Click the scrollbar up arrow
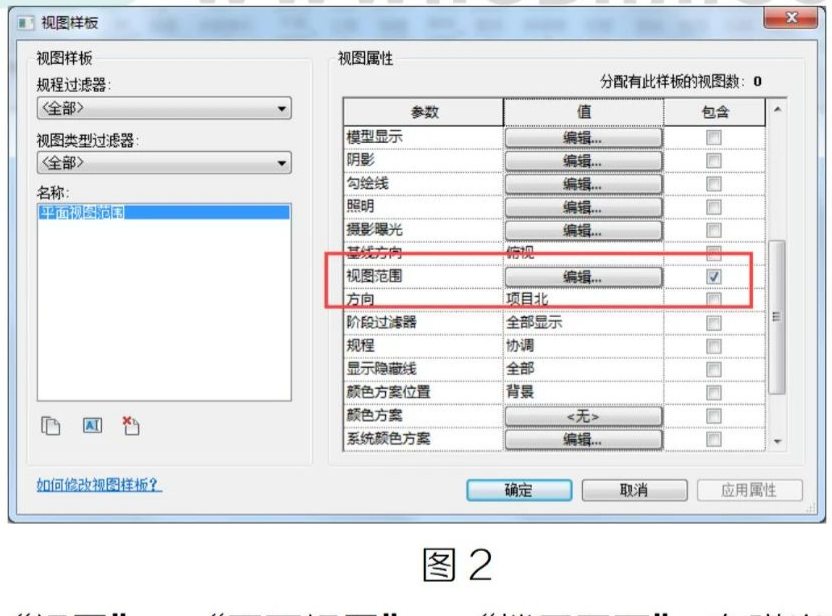 click(777, 109)
